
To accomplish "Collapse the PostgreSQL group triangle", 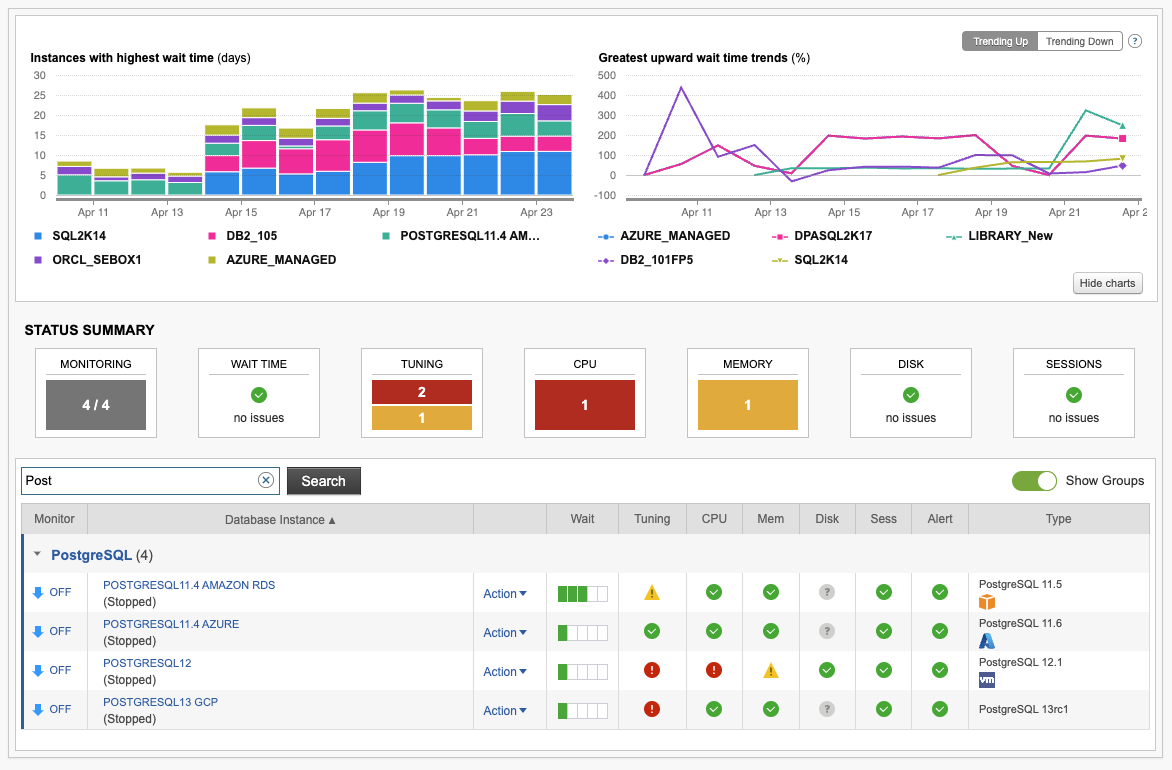I will [x=37, y=554].
